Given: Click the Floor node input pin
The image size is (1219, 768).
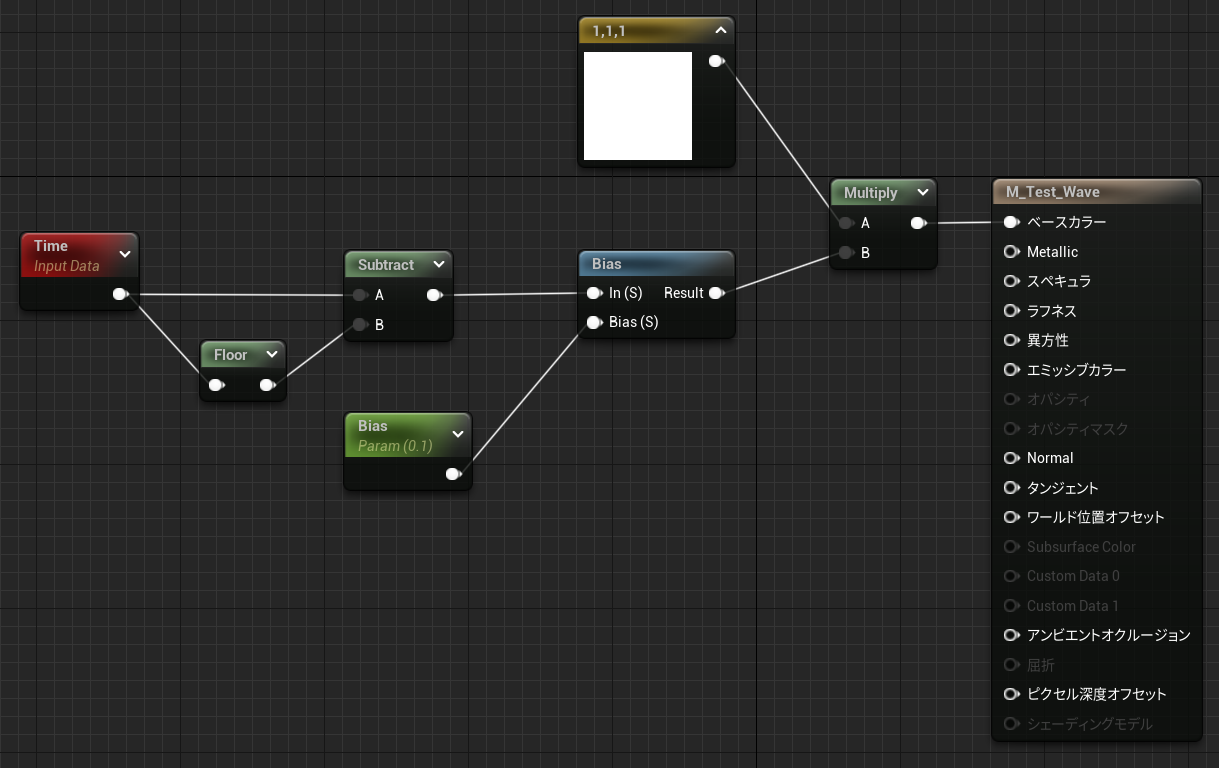Looking at the screenshot, I should point(215,385).
